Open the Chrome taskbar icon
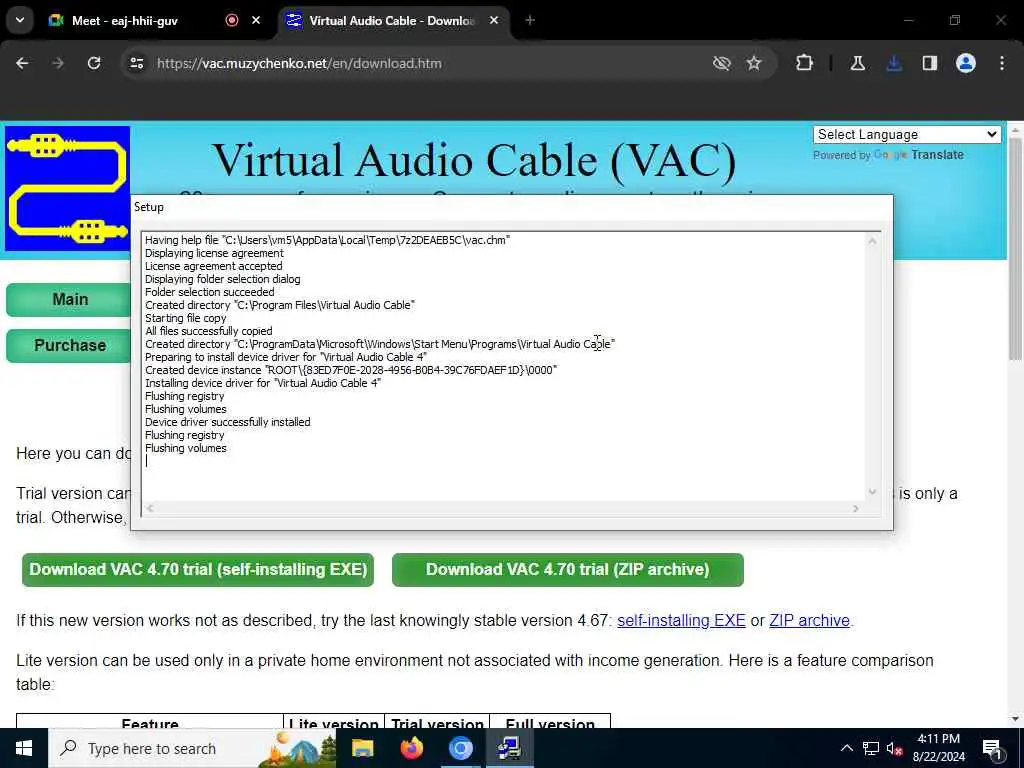 460,748
